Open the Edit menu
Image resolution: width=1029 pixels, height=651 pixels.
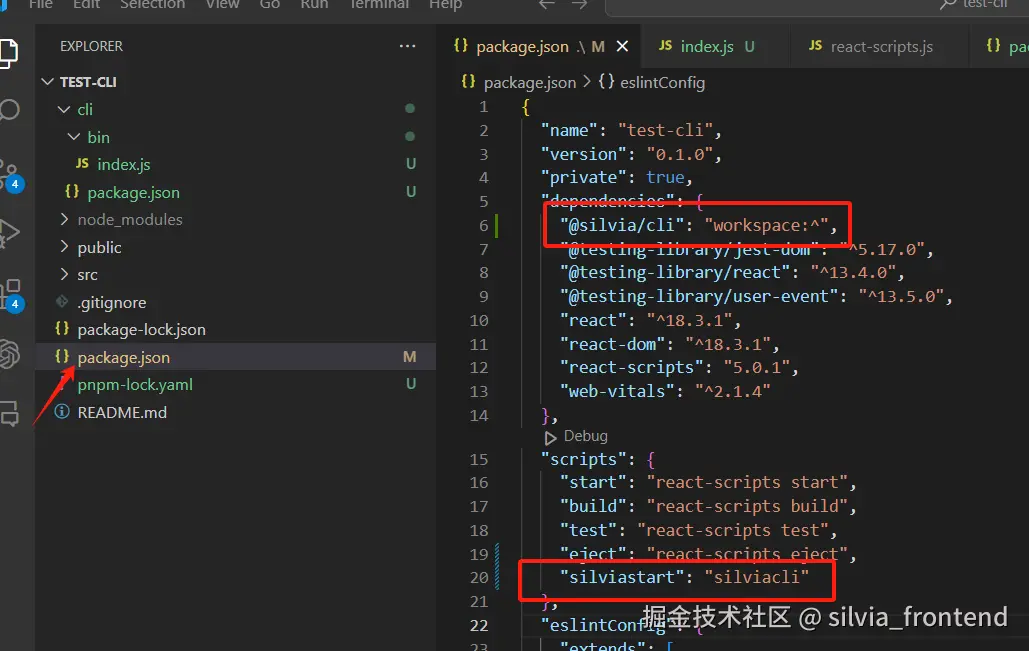[x=87, y=5]
